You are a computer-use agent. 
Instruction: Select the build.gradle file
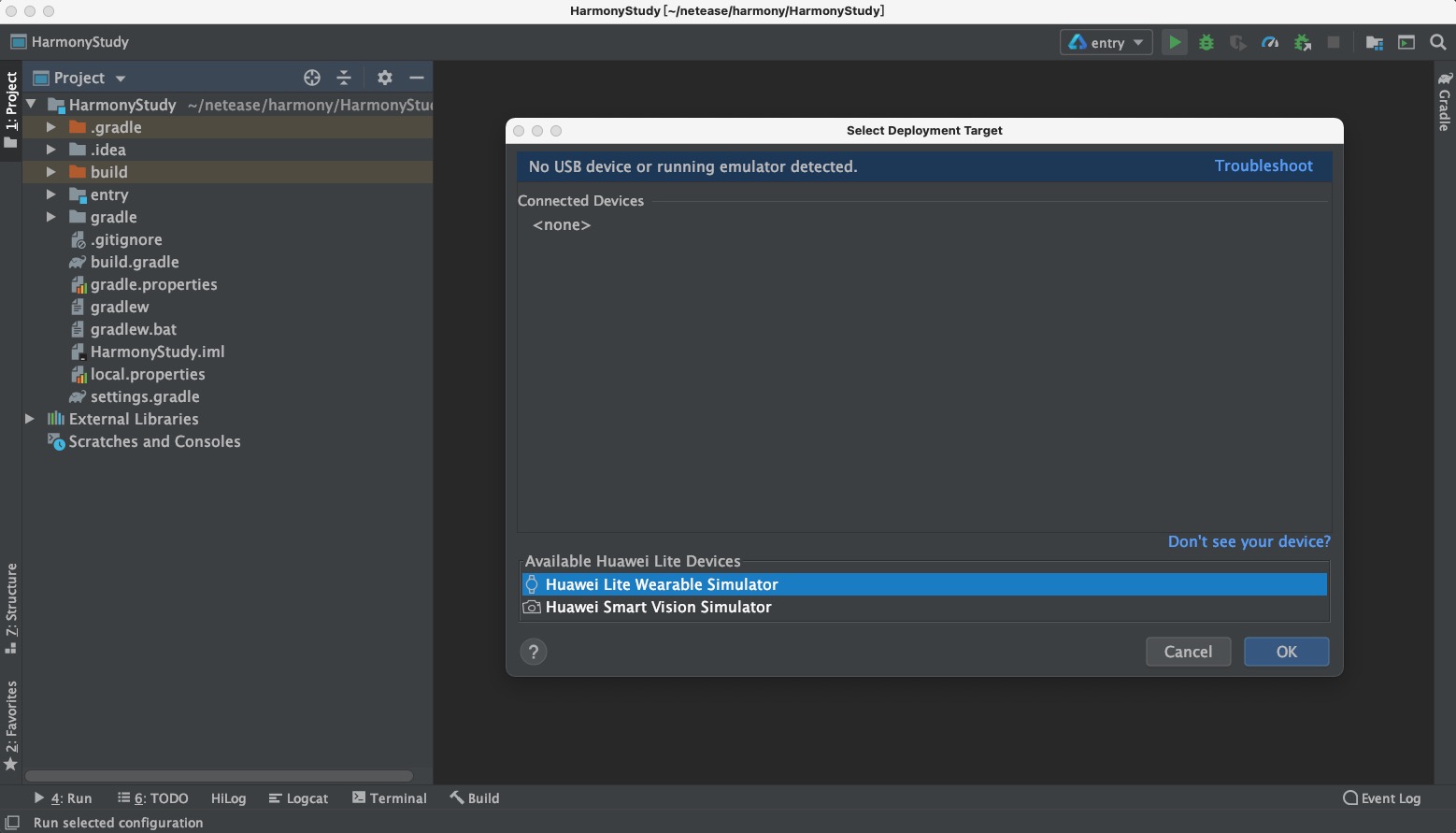coord(135,262)
